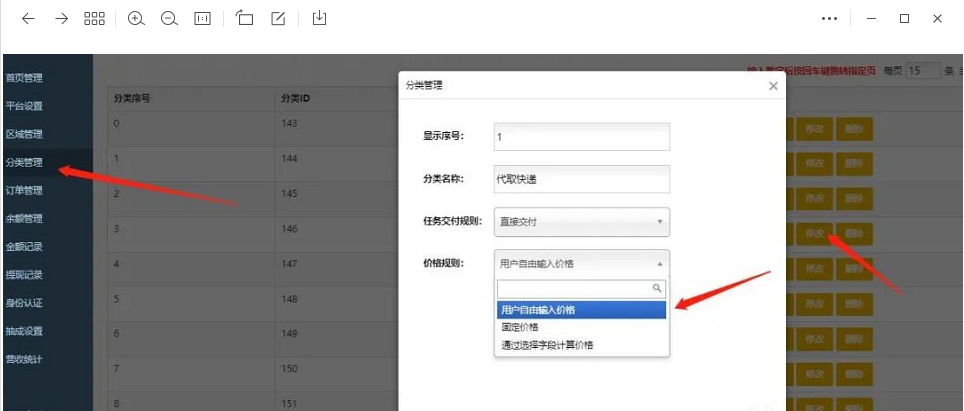Go to 平台设置 in the sidebar
964x411 pixels.
point(25,106)
